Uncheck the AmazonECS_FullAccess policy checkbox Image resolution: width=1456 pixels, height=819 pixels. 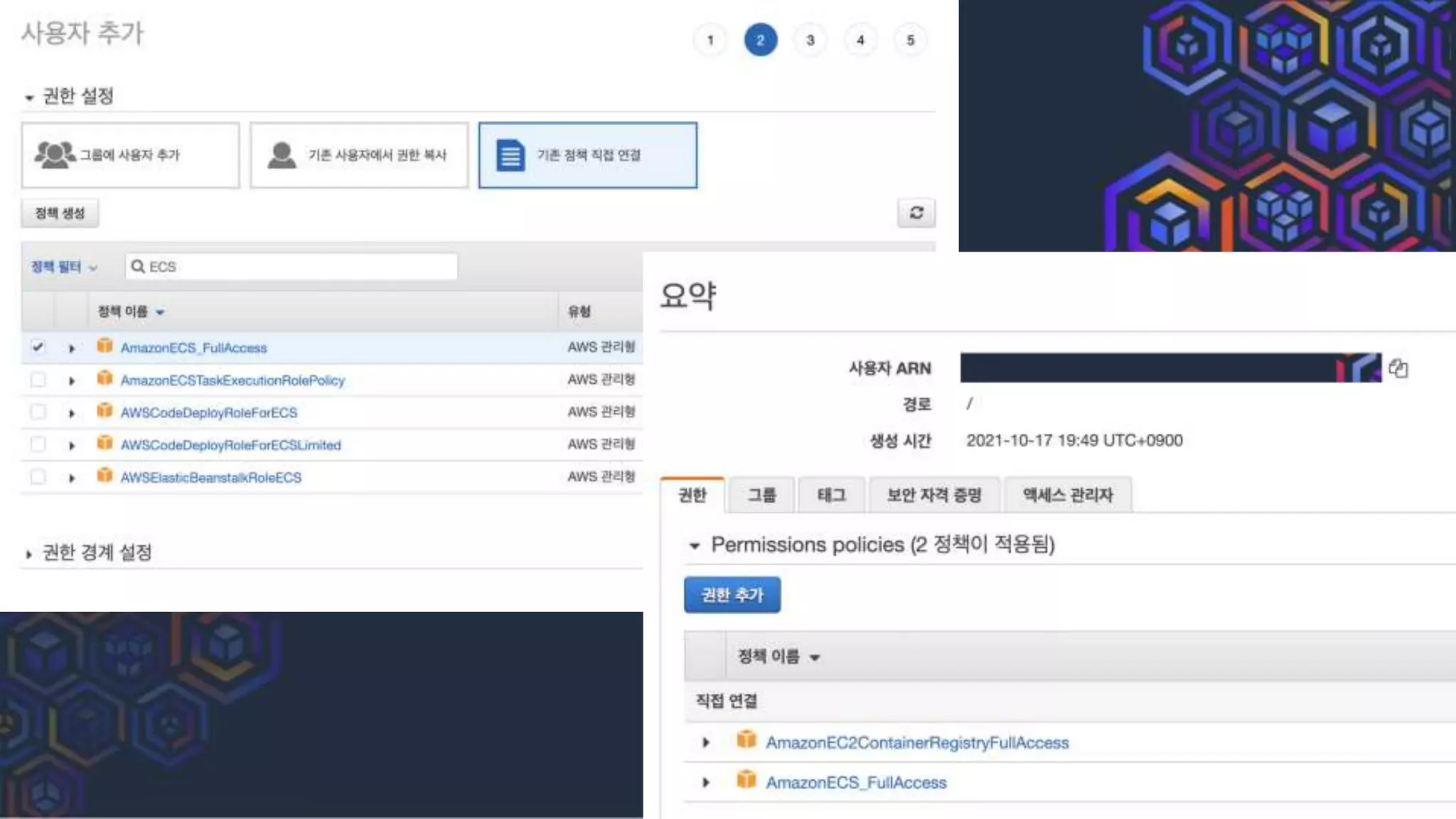click(x=38, y=347)
